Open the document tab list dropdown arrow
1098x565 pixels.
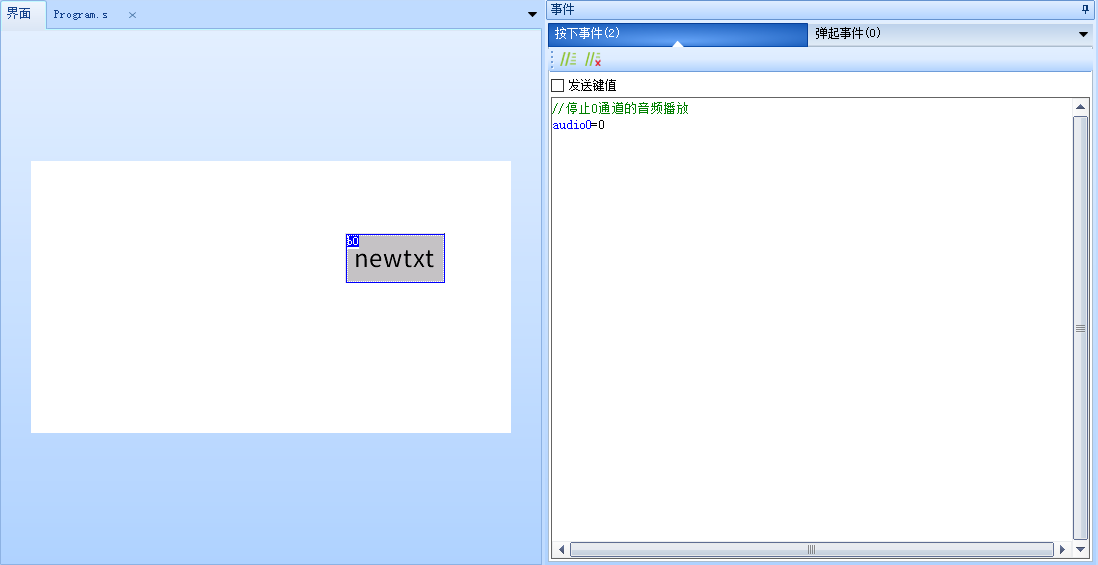pyautogui.click(x=532, y=15)
